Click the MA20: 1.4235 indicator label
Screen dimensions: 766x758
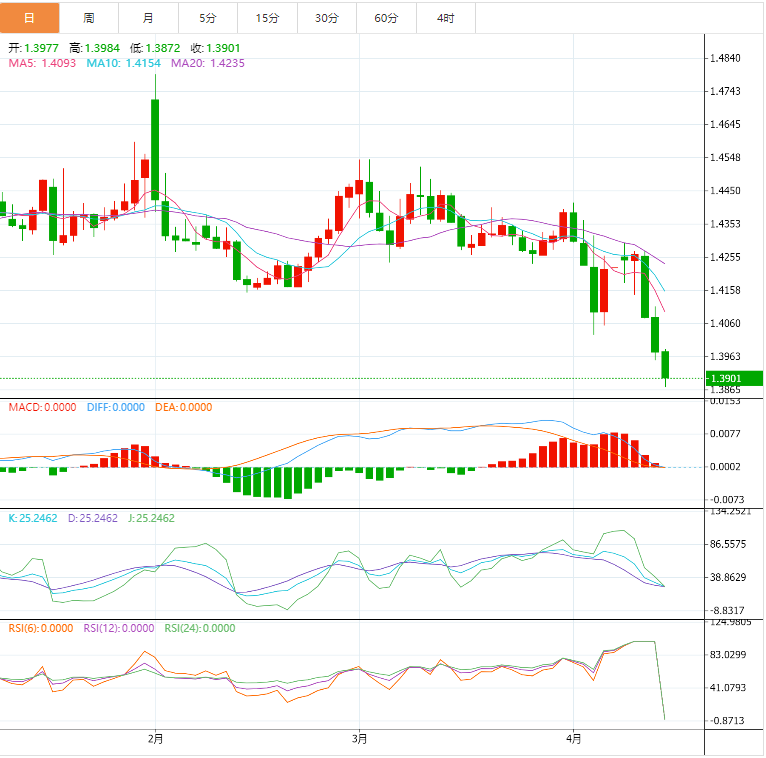[208, 63]
